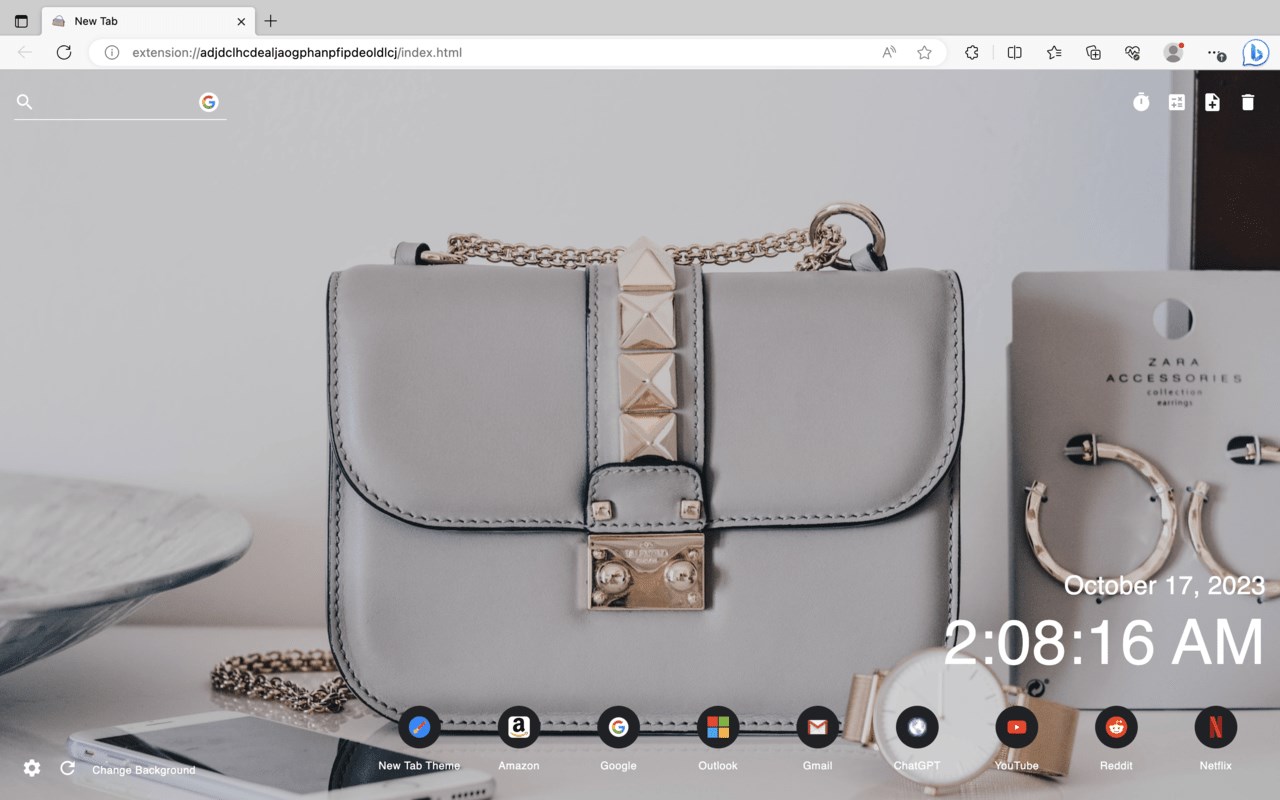Open the timer stopwatch icon
Image resolution: width=1280 pixels, height=800 pixels.
coord(1141,102)
